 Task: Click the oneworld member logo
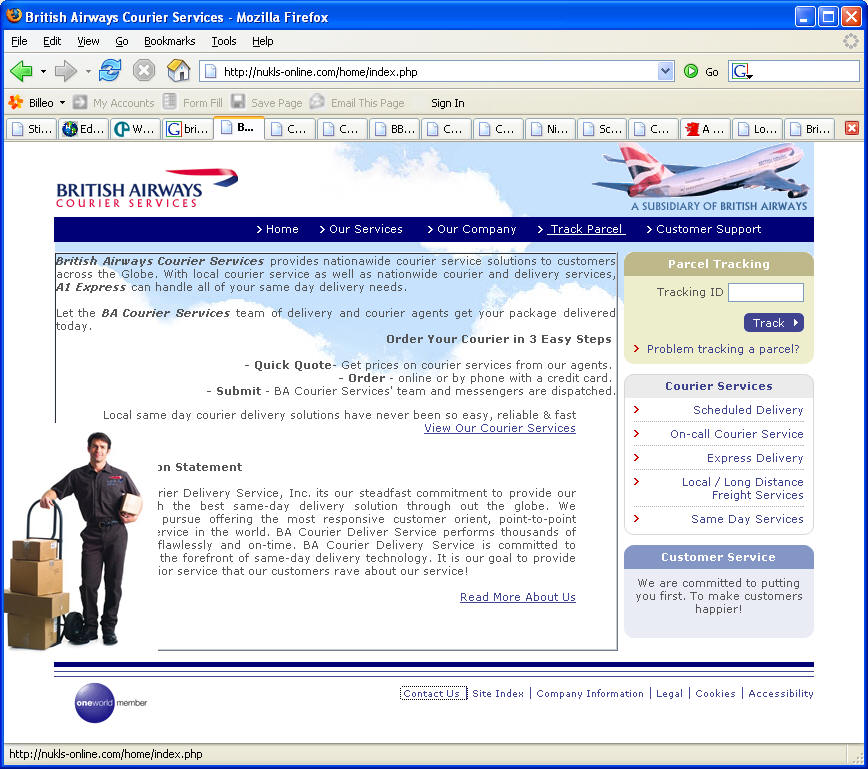click(111, 703)
